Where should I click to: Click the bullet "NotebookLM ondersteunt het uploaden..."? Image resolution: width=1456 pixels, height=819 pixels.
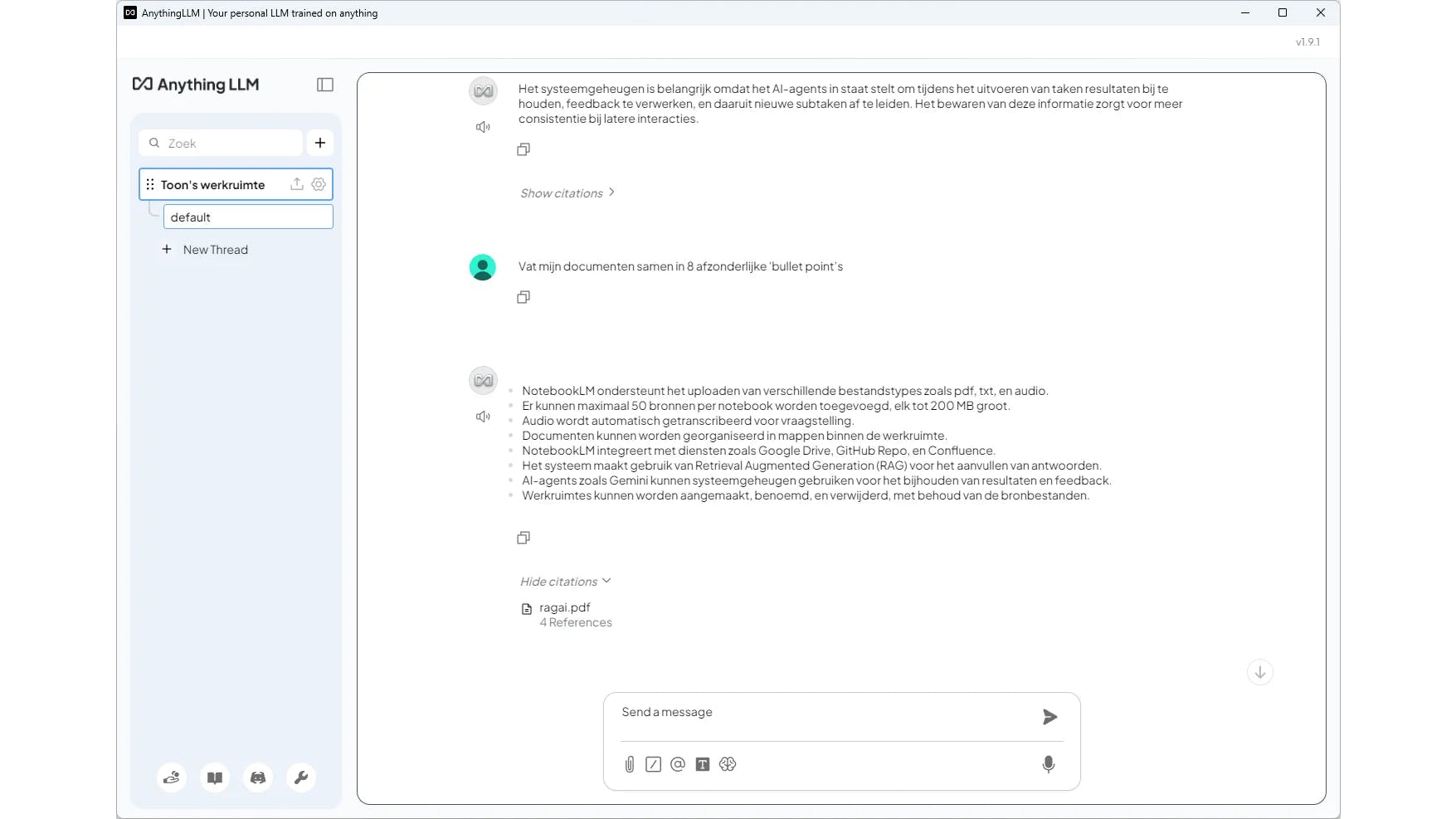(785, 391)
